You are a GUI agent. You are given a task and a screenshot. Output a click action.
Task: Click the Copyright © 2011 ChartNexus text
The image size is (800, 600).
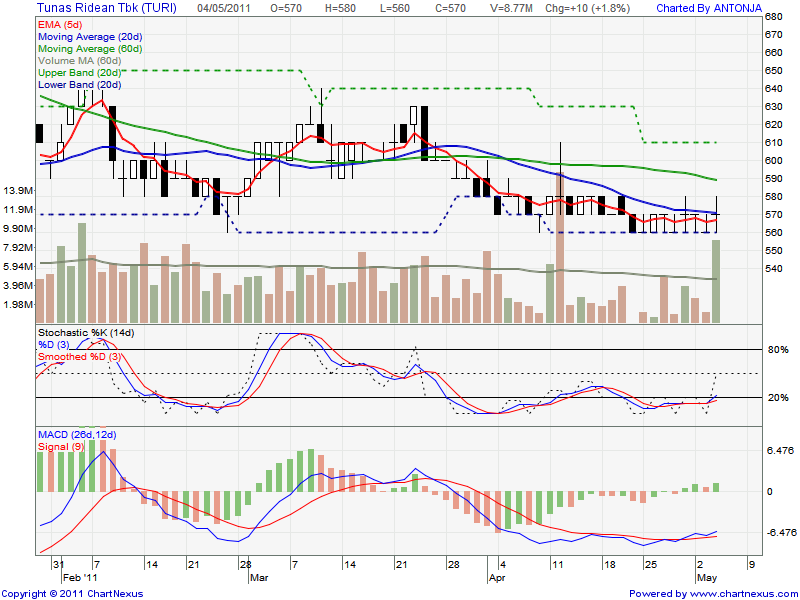click(72, 594)
